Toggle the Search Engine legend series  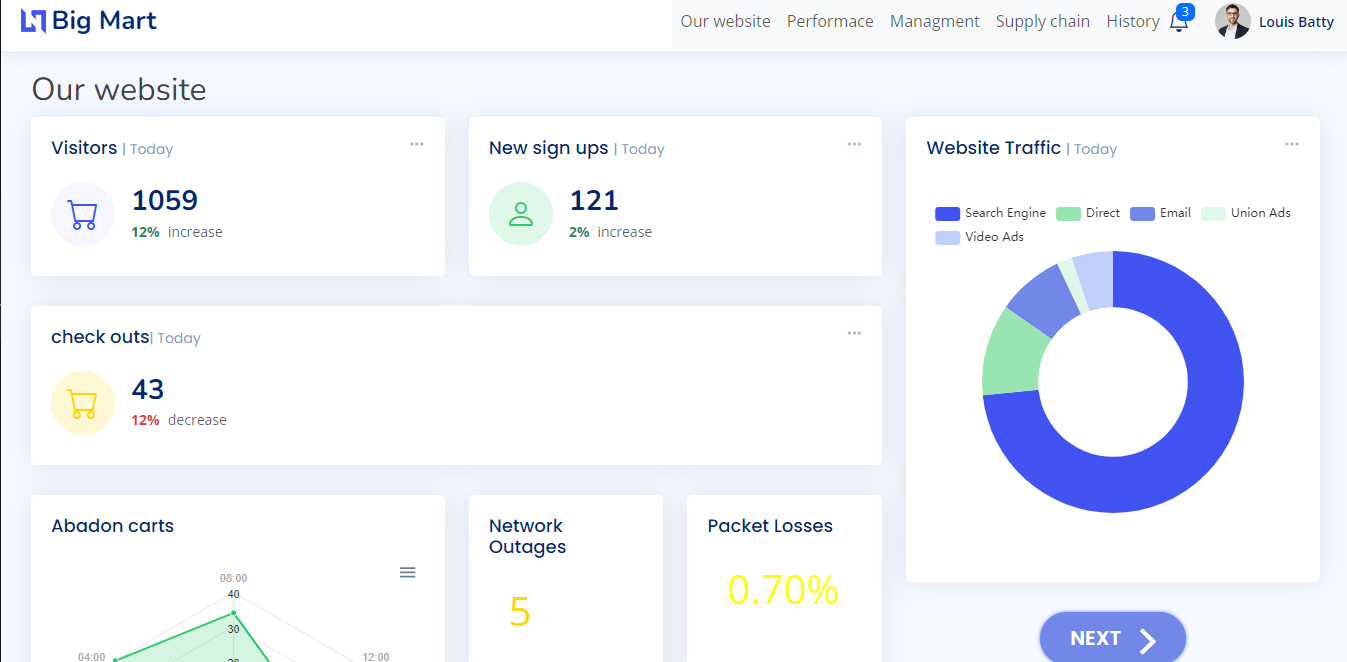click(990, 213)
